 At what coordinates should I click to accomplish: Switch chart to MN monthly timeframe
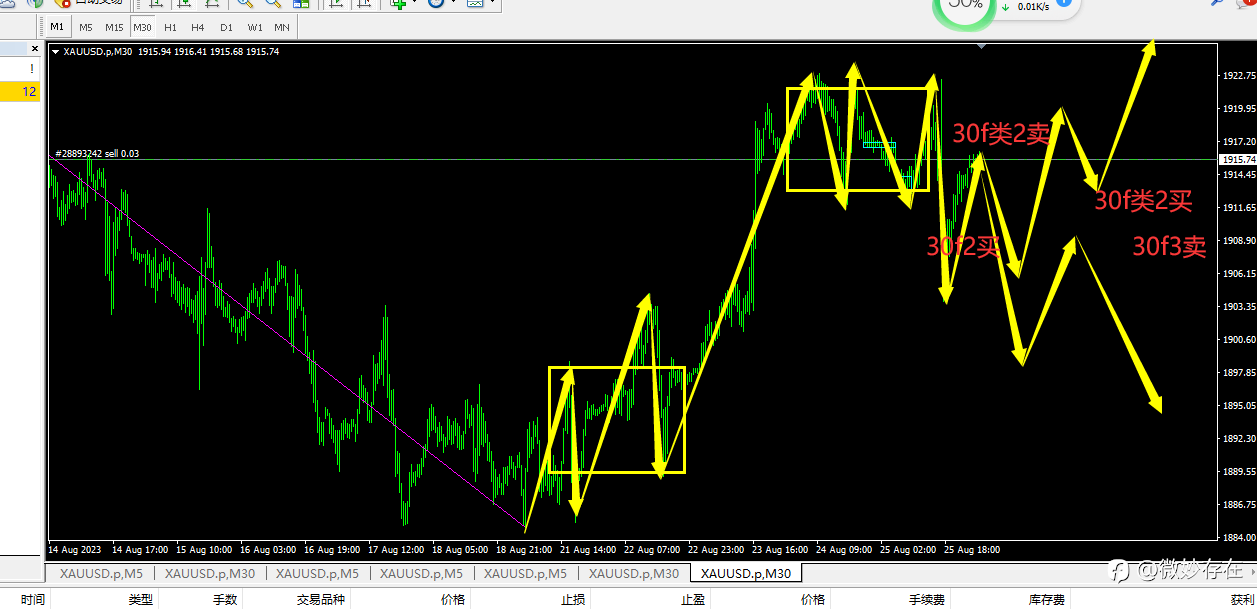pyautogui.click(x=282, y=27)
